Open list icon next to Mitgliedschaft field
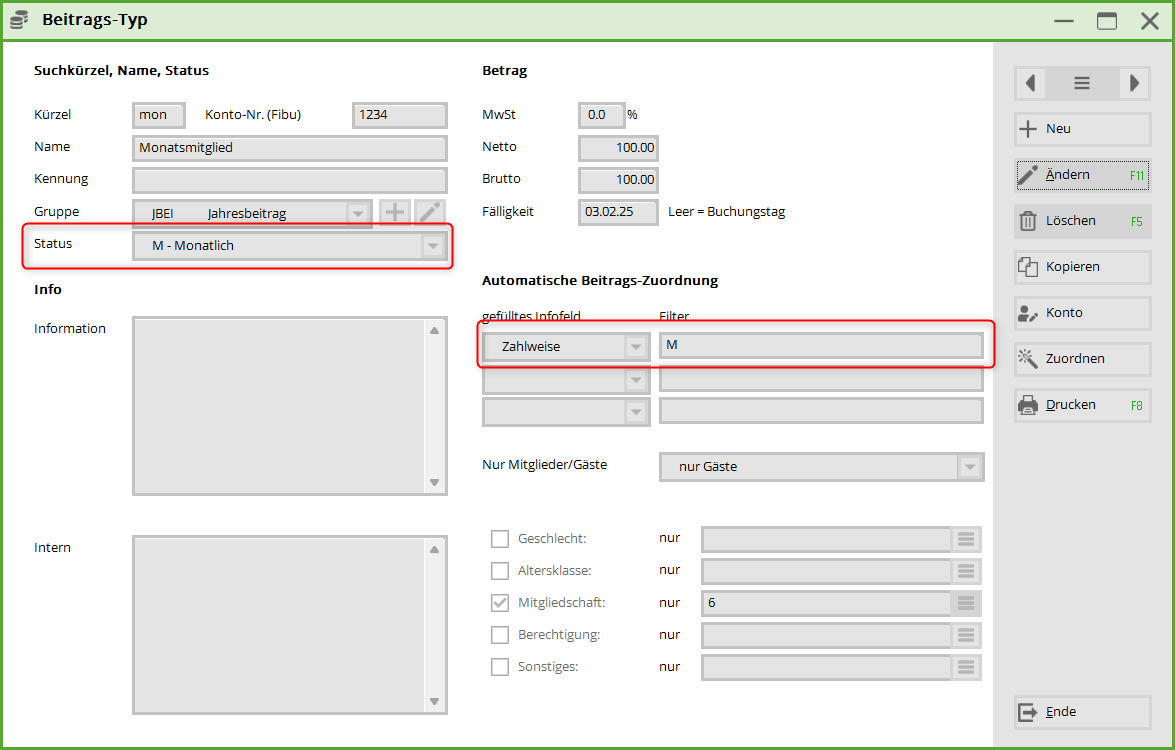This screenshot has width=1175, height=750. [x=966, y=603]
